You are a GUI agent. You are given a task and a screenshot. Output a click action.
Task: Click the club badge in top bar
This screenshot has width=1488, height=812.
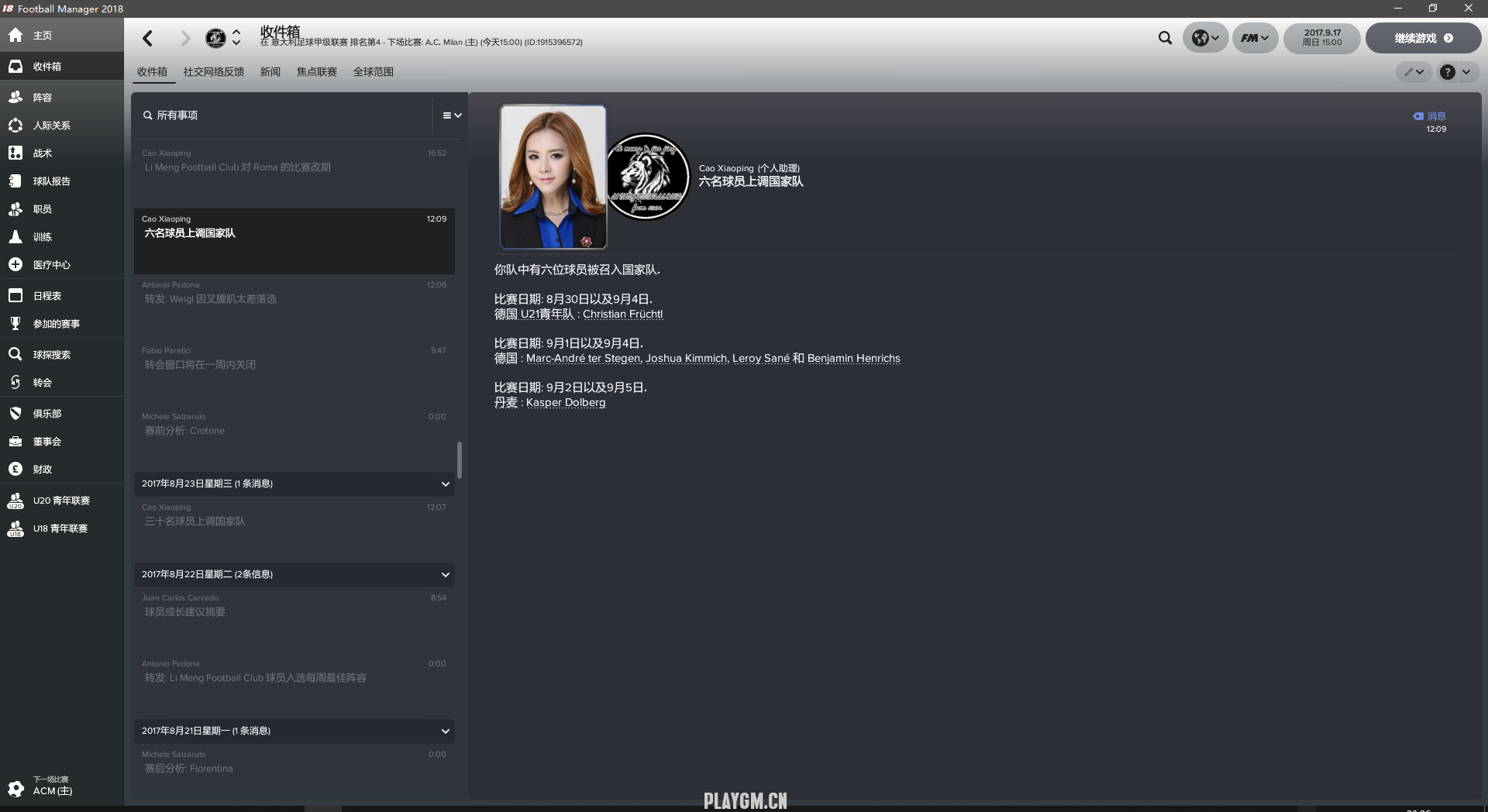[x=215, y=38]
